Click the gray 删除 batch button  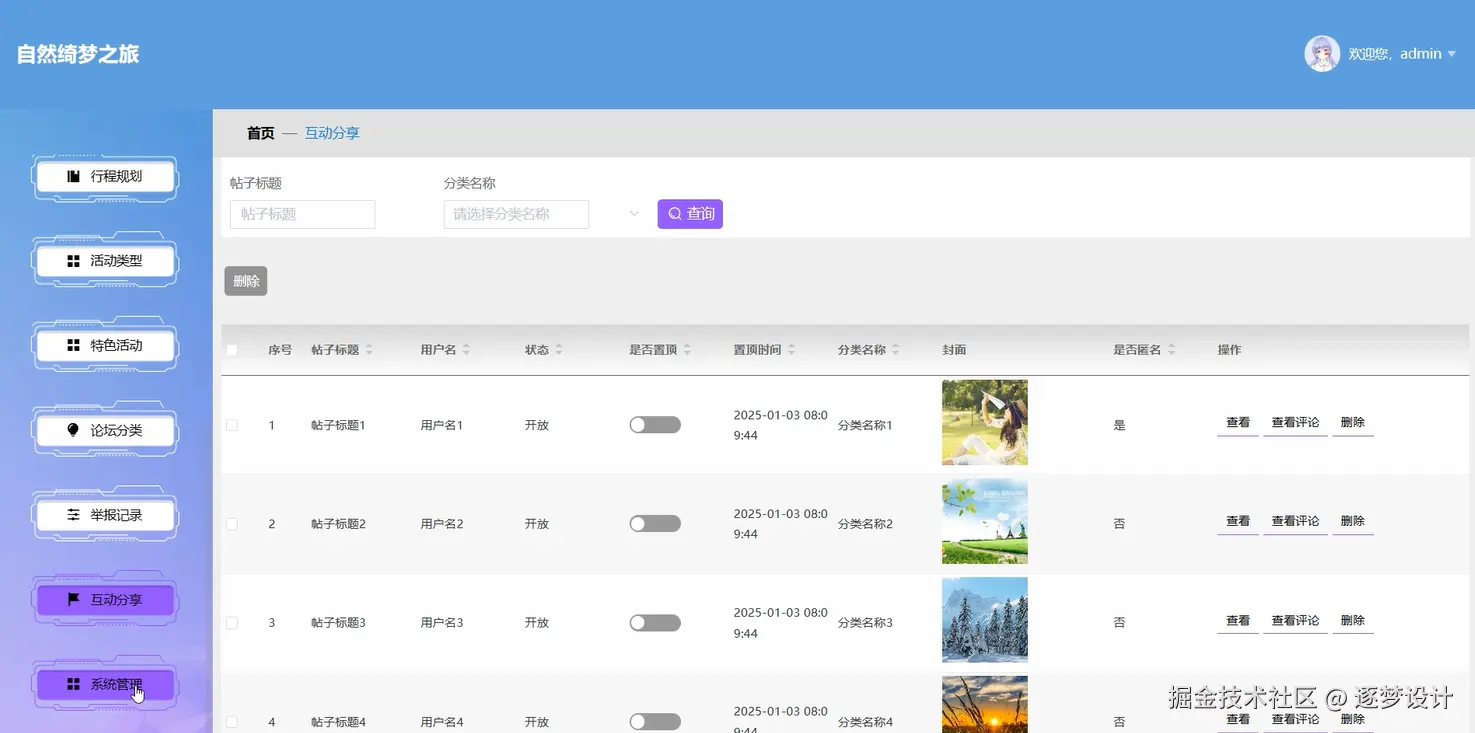coord(246,281)
